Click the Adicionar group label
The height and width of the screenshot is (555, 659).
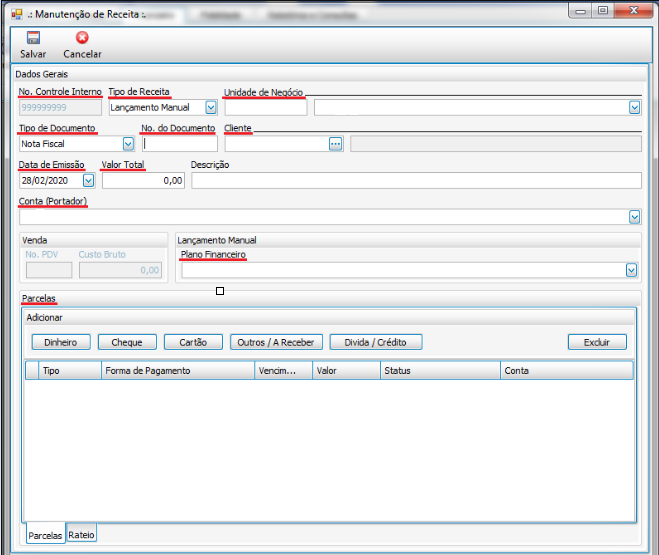click(45, 318)
